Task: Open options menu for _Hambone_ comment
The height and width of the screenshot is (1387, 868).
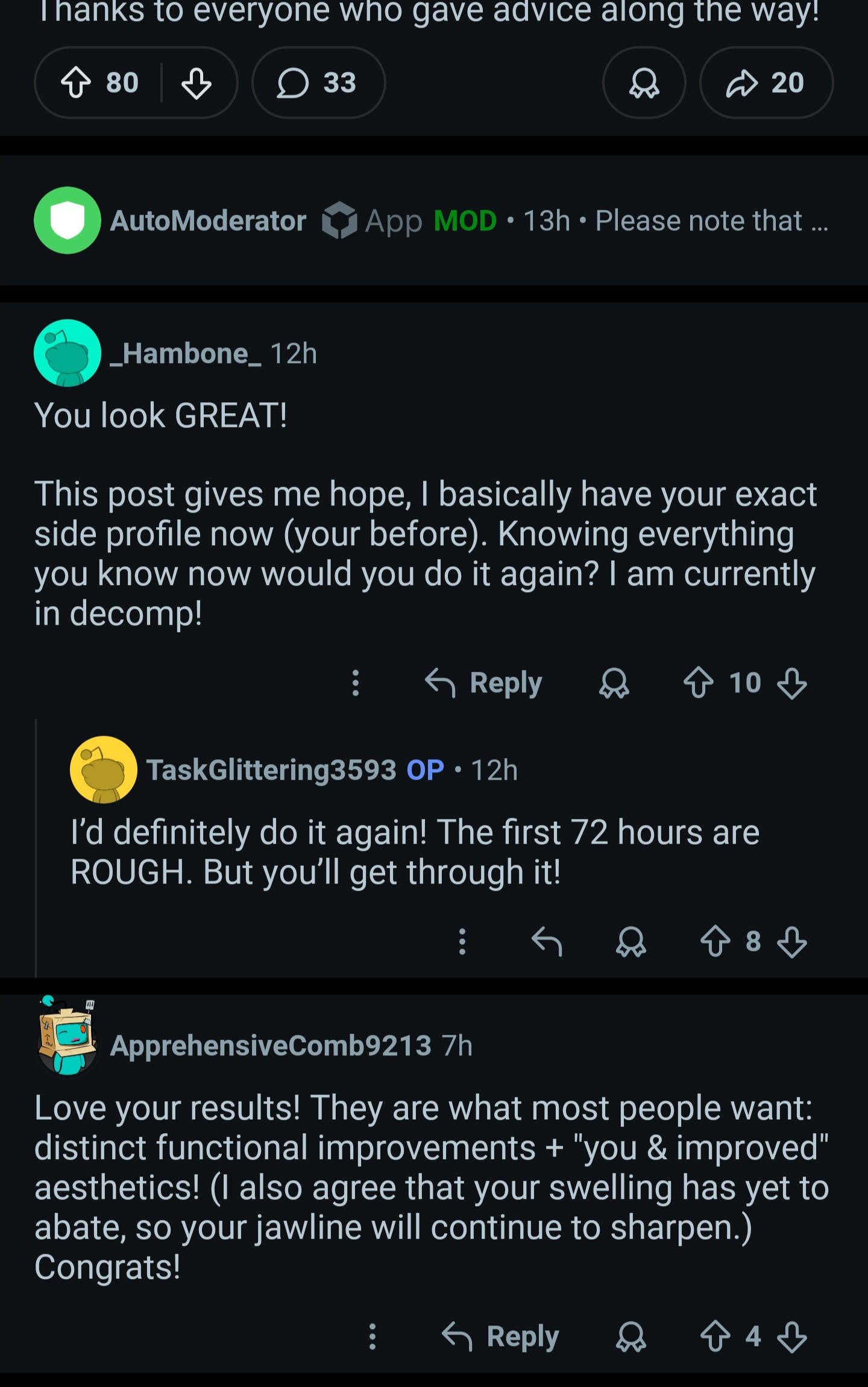Action: tap(356, 683)
